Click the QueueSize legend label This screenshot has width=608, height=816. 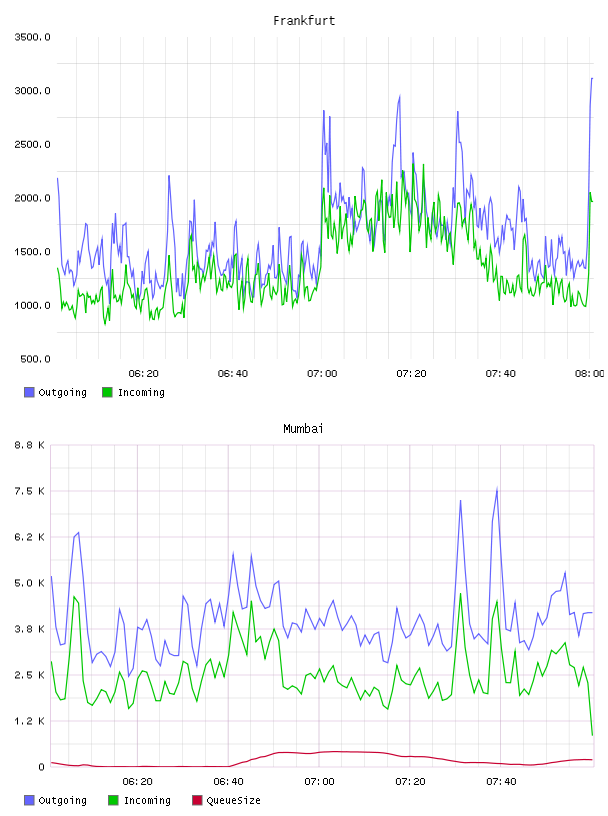(x=233, y=800)
